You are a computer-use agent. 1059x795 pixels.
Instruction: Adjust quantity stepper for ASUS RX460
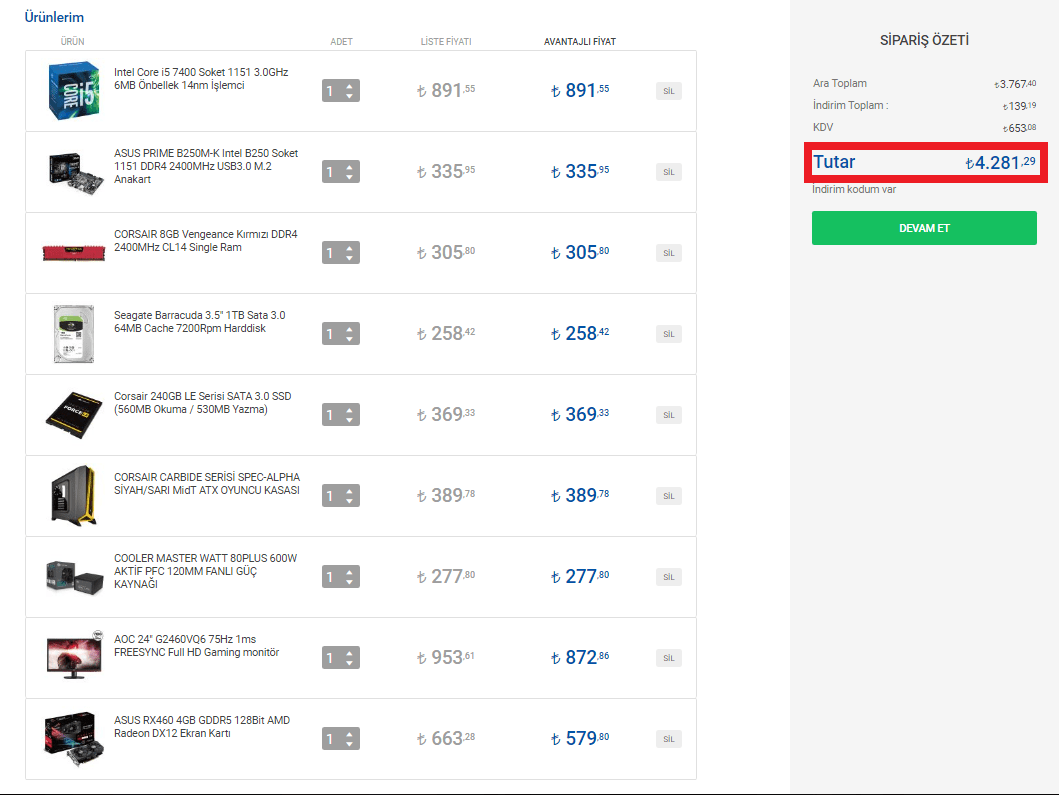coord(341,739)
